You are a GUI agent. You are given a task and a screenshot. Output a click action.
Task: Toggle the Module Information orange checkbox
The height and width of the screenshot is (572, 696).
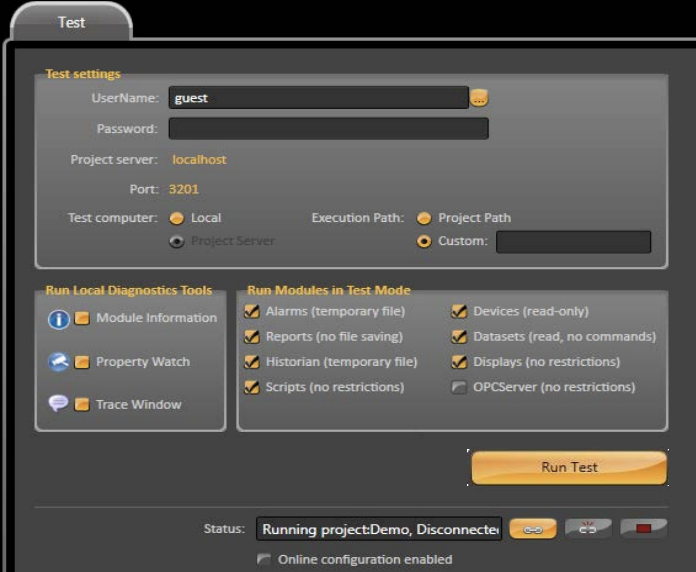tap(82, 319)
